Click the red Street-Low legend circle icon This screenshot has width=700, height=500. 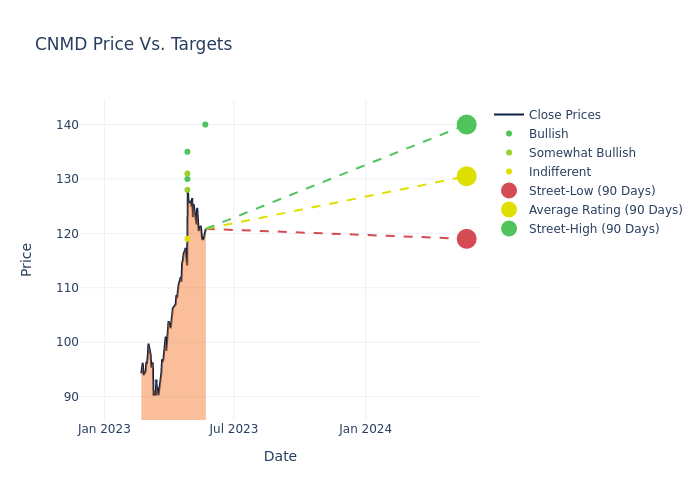coord(509,191)
